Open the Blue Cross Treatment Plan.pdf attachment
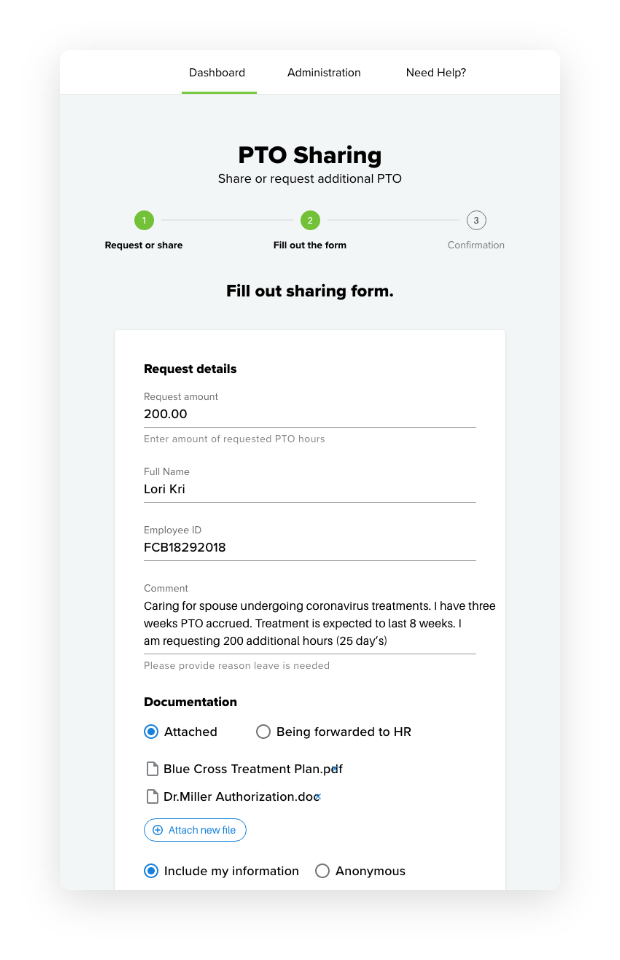The height and width of the screenshot is (960, 620). pyautogui.click(x=251, y=769)
